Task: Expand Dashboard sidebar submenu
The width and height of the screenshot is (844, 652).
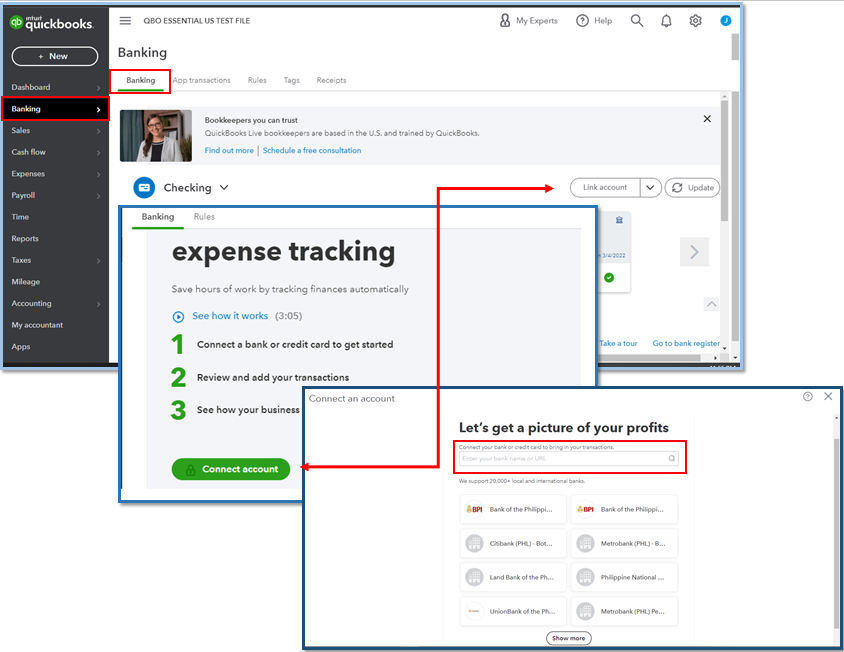Action: 99,88
